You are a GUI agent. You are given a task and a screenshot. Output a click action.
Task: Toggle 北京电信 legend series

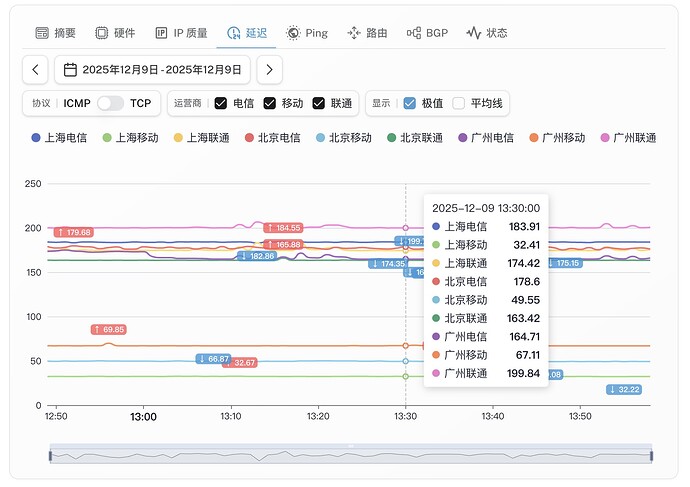[273, 138]
